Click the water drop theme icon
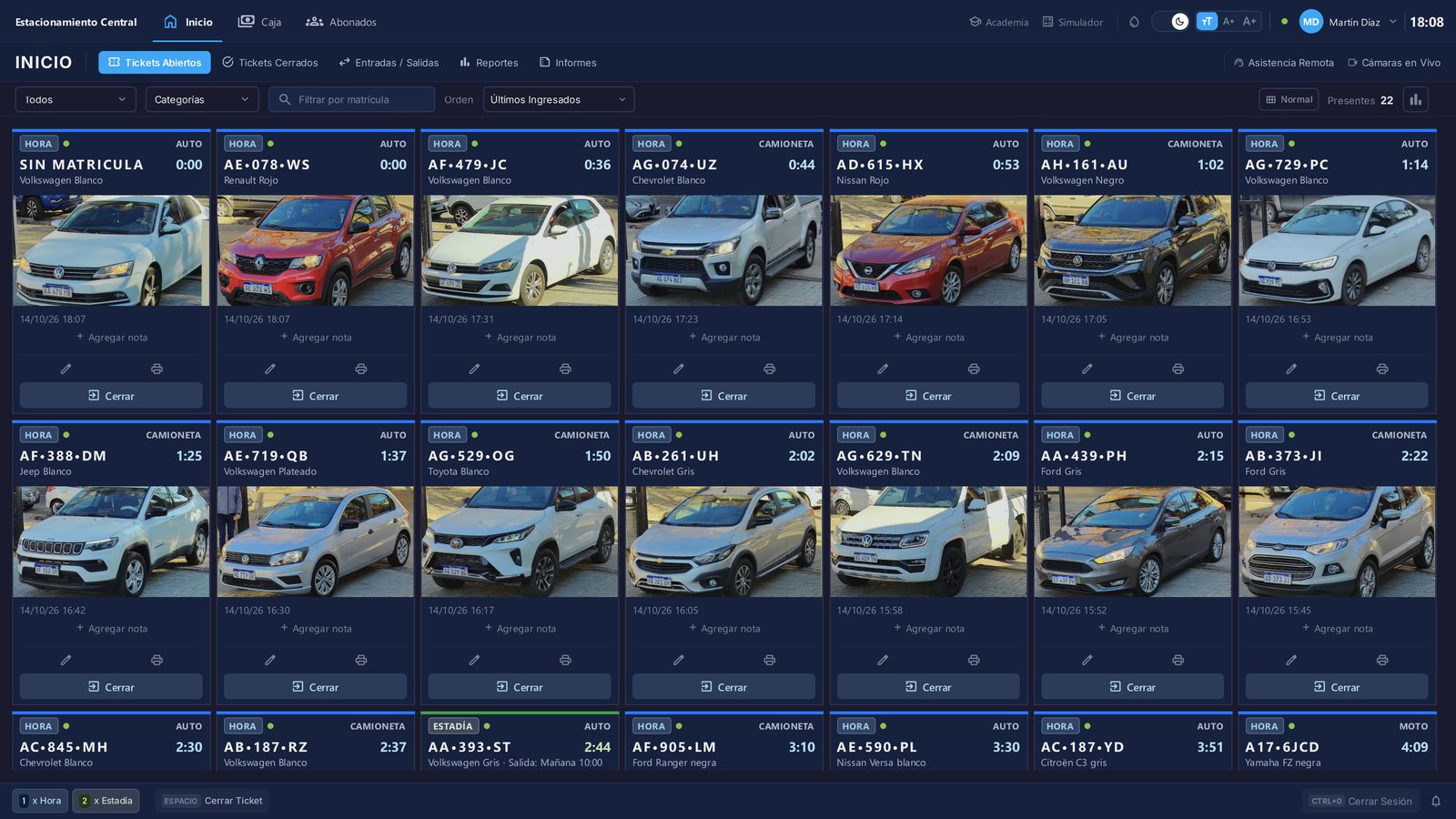Image resolution: width=1456 pixels, height=819 pixels. coord(1134,22)
